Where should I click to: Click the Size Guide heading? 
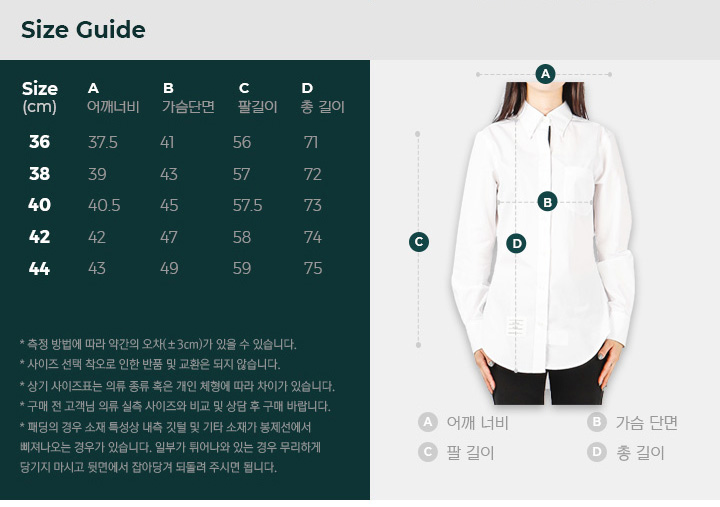[x=83, y=30]
